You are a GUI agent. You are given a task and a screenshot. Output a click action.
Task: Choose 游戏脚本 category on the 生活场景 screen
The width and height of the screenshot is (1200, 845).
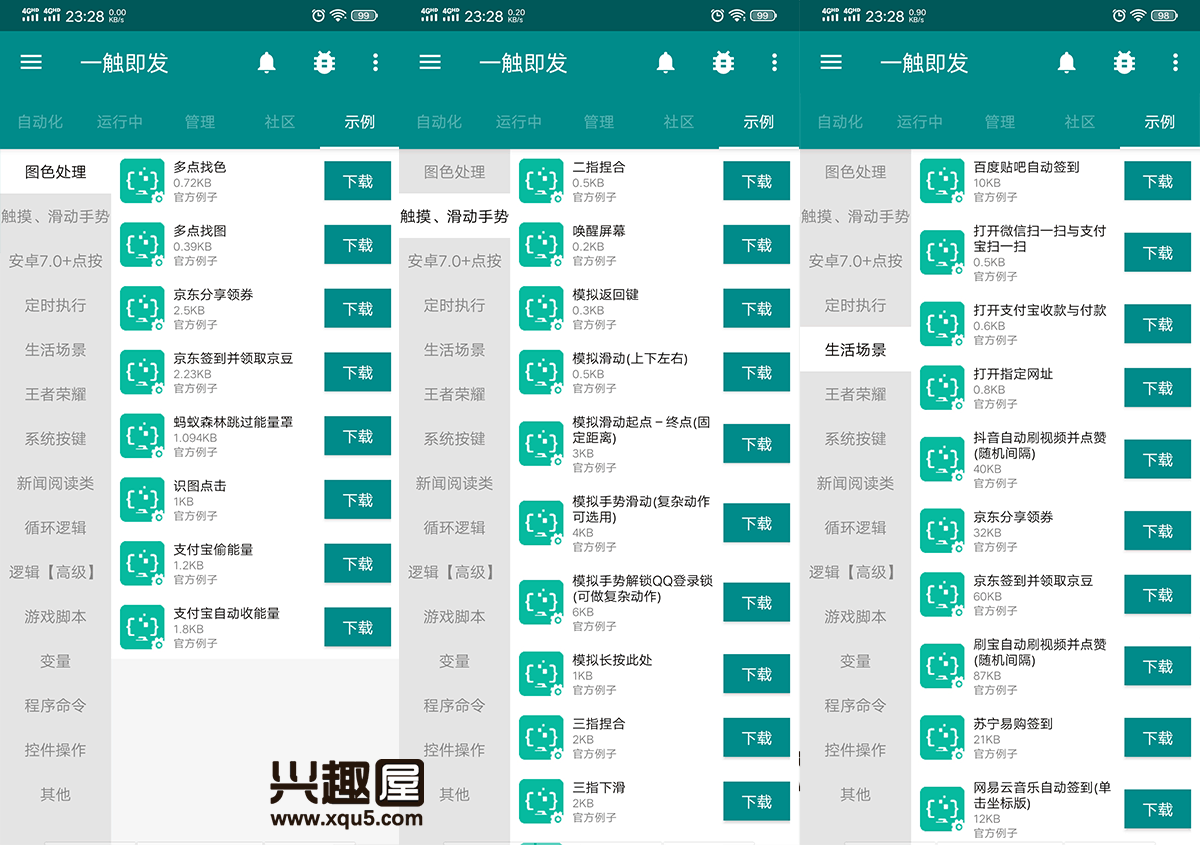click(856, 616)
